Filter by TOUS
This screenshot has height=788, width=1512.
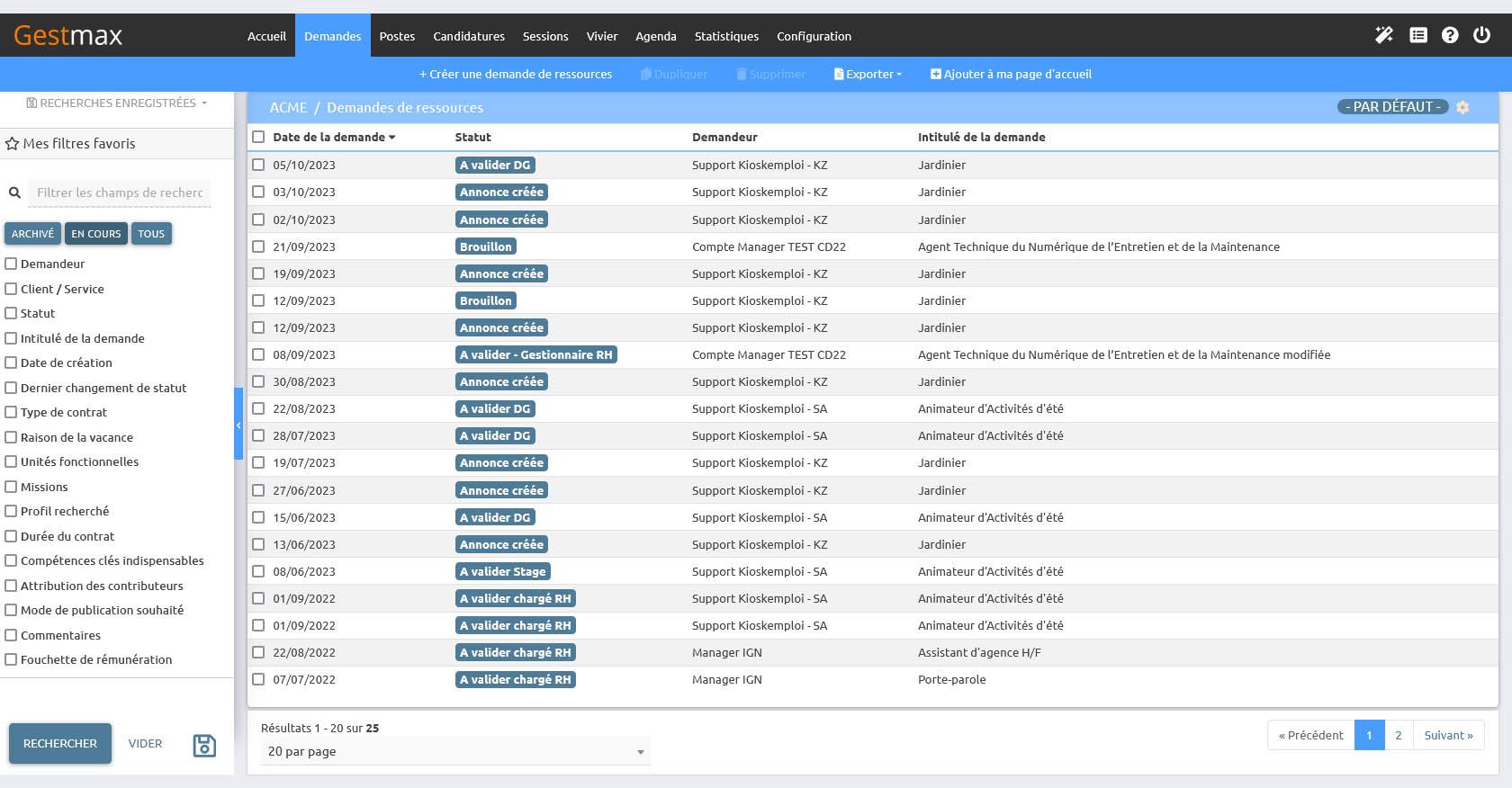coord(151,234)
